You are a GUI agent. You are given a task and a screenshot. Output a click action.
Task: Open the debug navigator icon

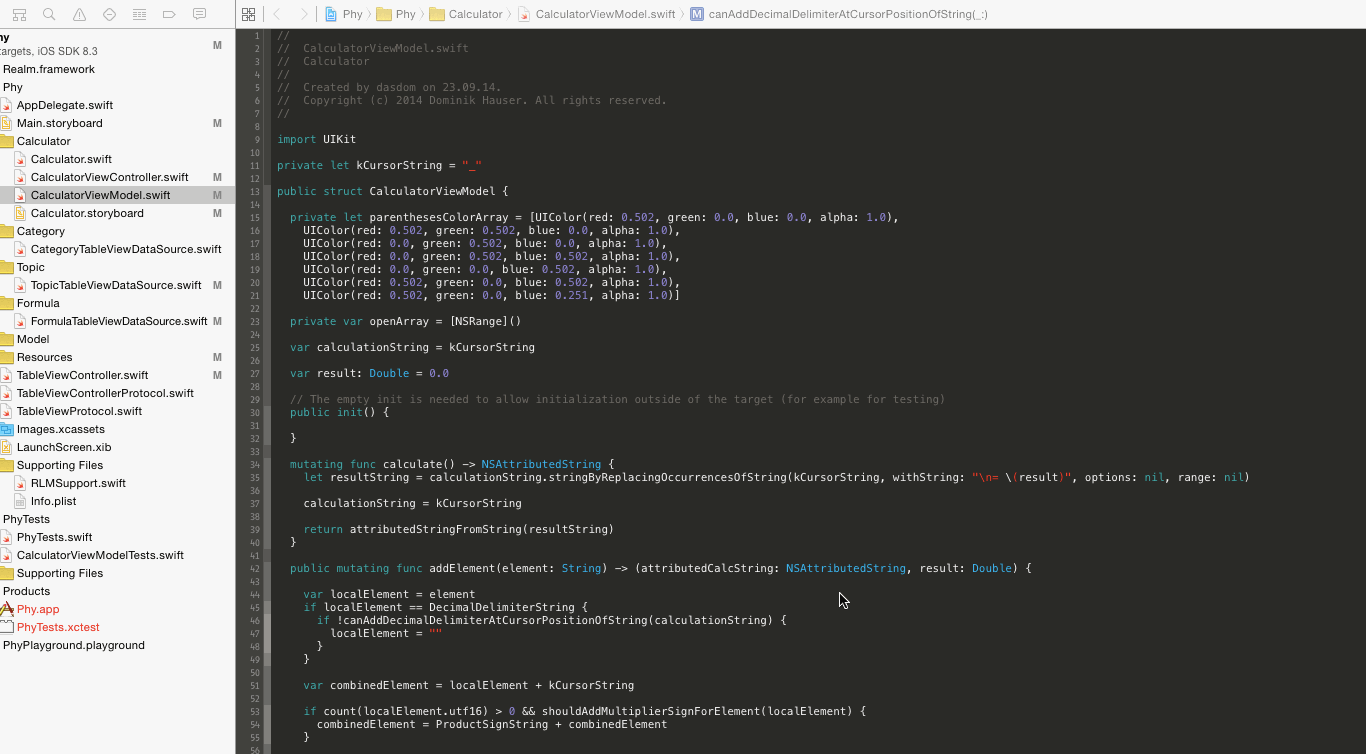[139, 14]
